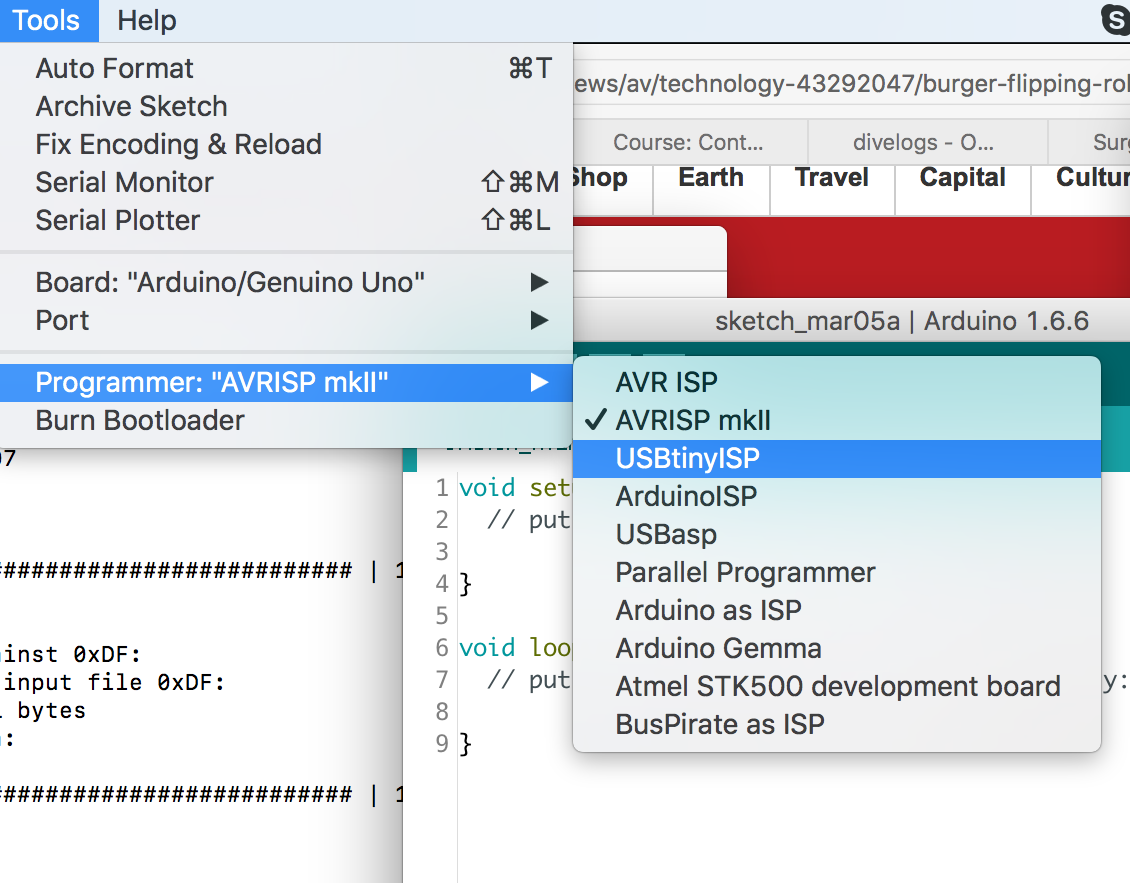
Task: Pick the AVR ISP programmer option
Action: click(667, 382)
